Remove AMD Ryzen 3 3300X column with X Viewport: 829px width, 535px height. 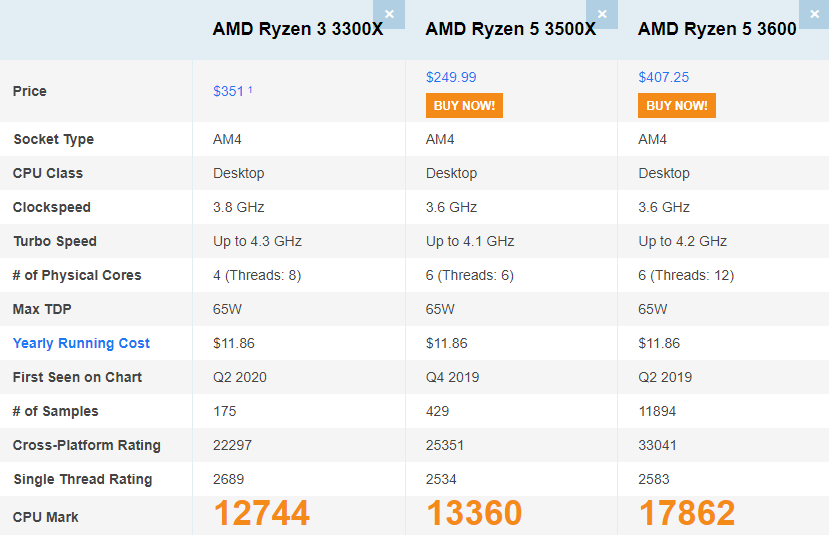point(389,14)
